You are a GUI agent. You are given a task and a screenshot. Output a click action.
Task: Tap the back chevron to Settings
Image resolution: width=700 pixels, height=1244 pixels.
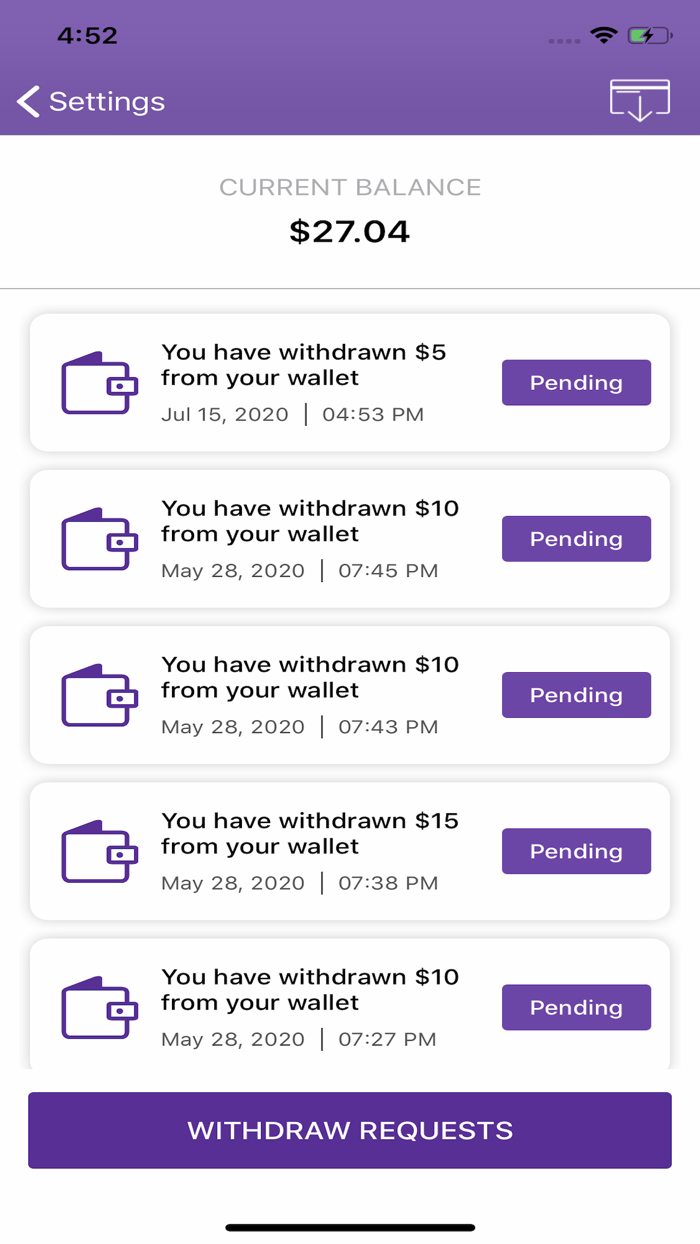(x=28, y=101)
